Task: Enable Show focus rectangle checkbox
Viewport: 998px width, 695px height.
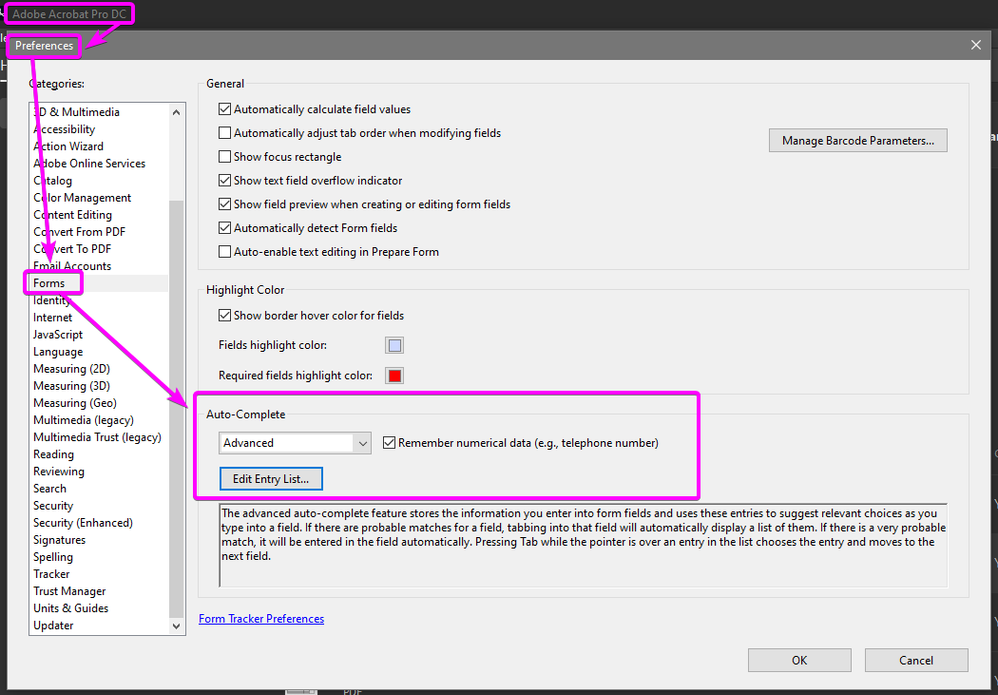Action: coord(225,157)
